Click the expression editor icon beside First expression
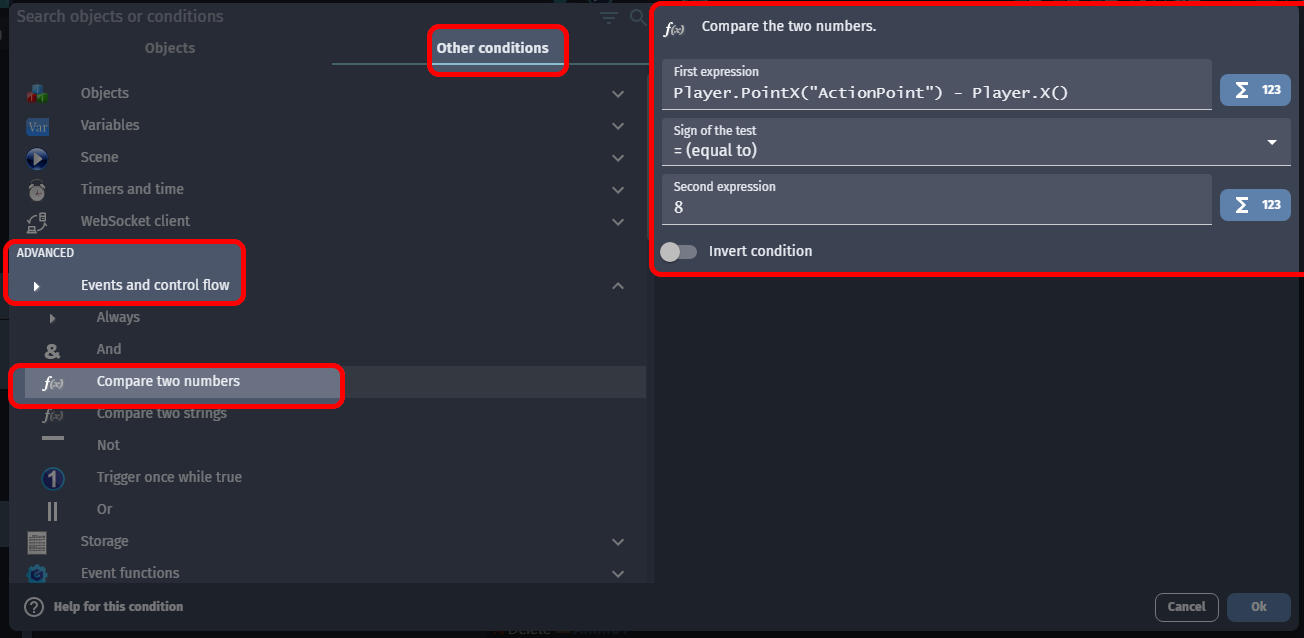 [1255, 90]
